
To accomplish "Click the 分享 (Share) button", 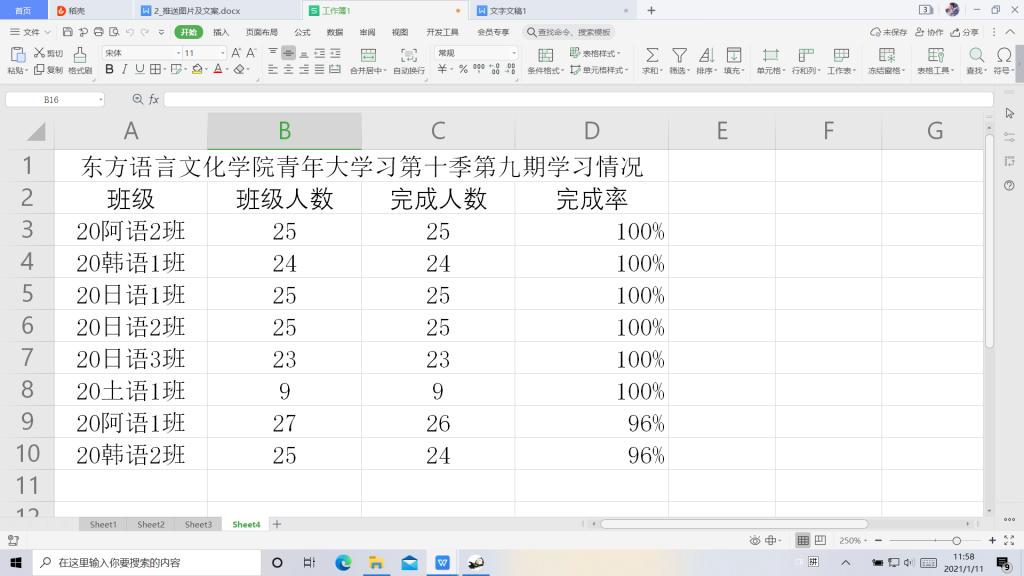I will [x=966, y=32].
